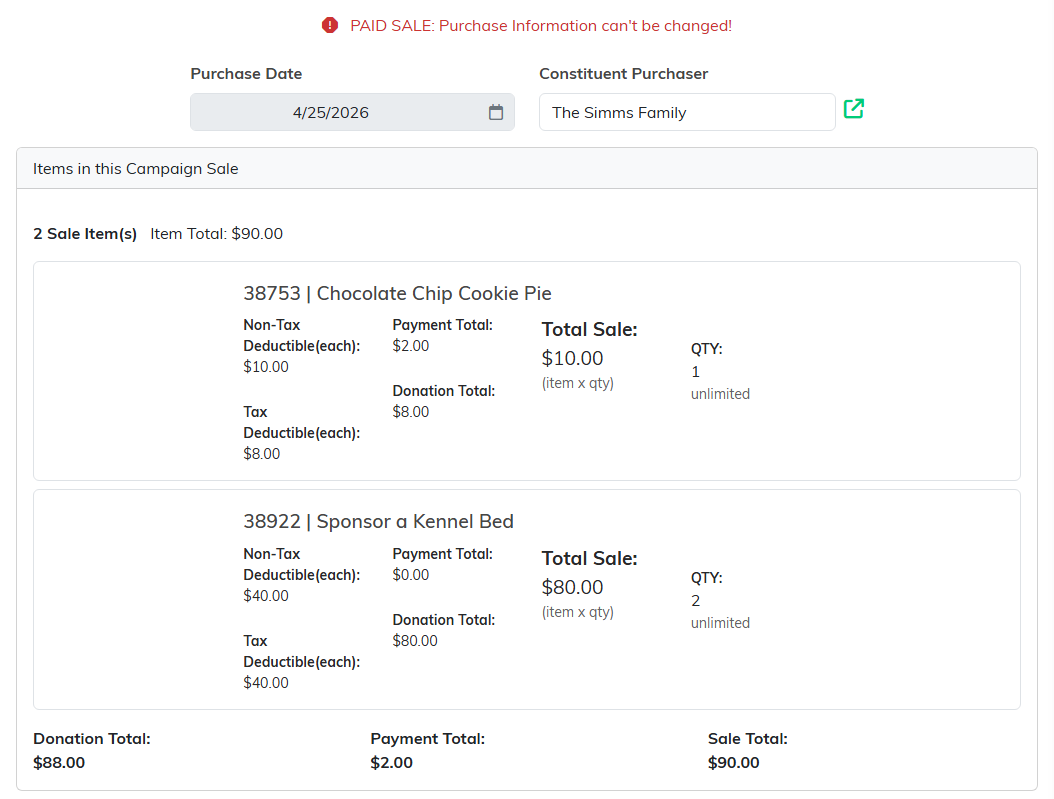This screenshot has height=799, width=1054.
Task: Select 38753 | Chocolate Chip Cookie Pie title
Action: coord(397,294)
